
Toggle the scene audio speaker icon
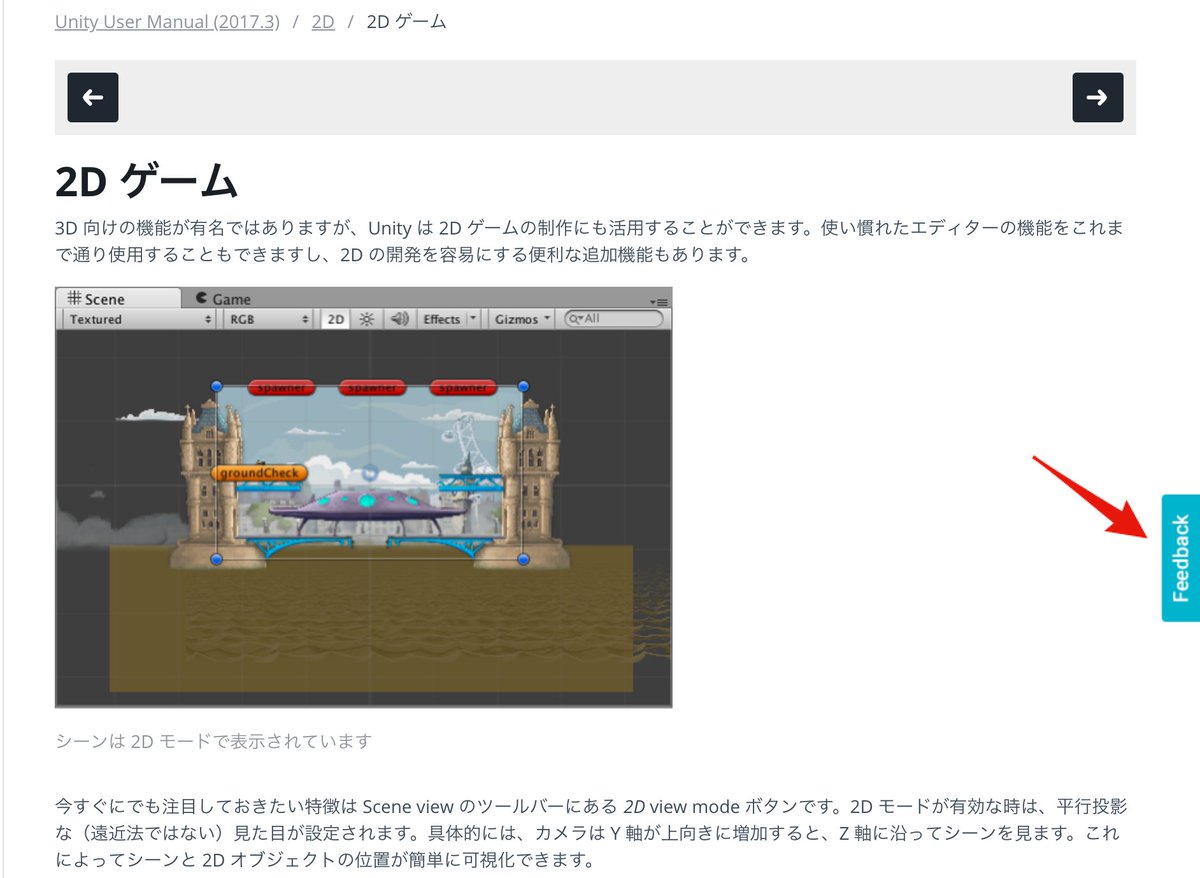[x=400, y=319]
